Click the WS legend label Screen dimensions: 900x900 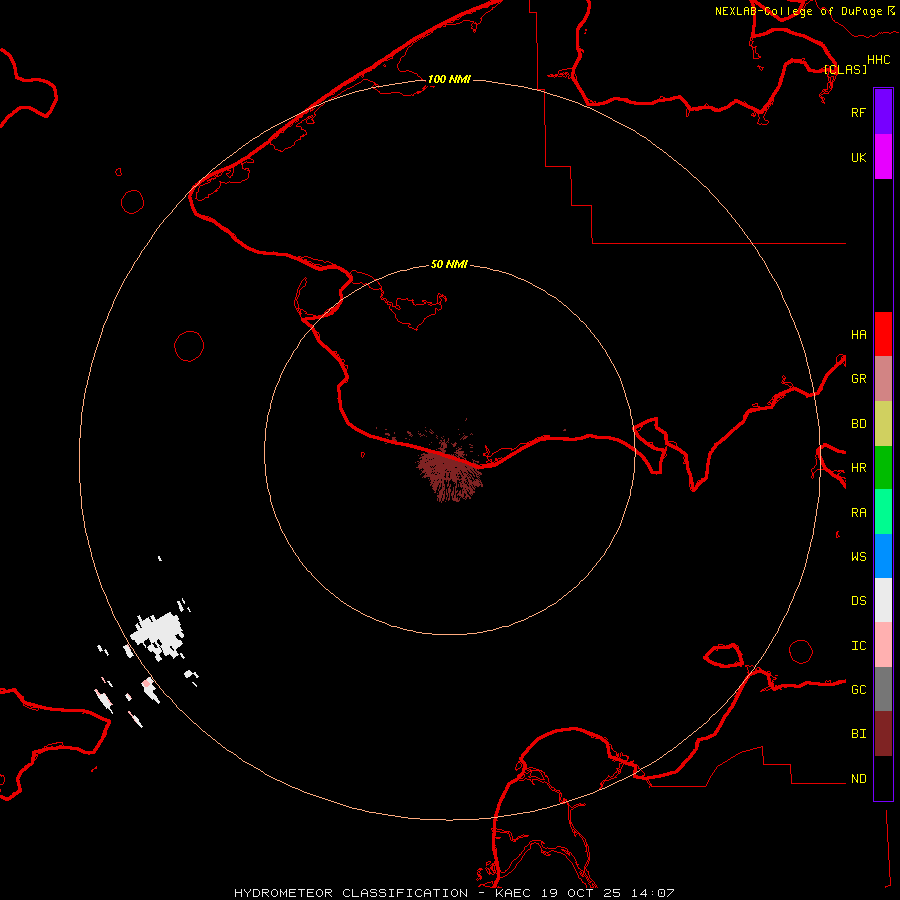point(859,557)
